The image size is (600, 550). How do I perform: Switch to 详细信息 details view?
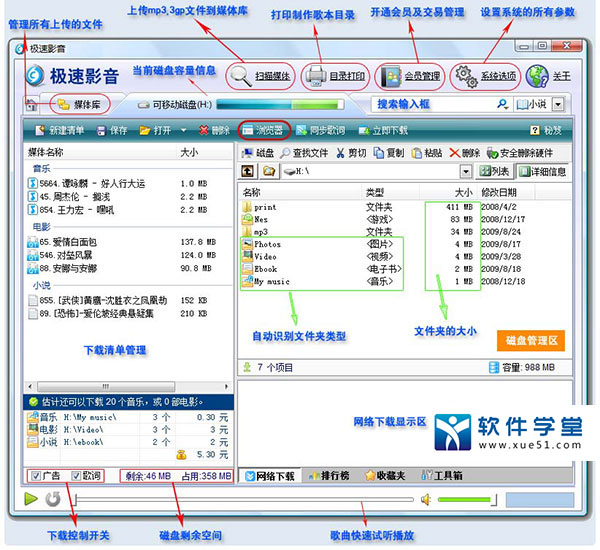tap(542, 171)
